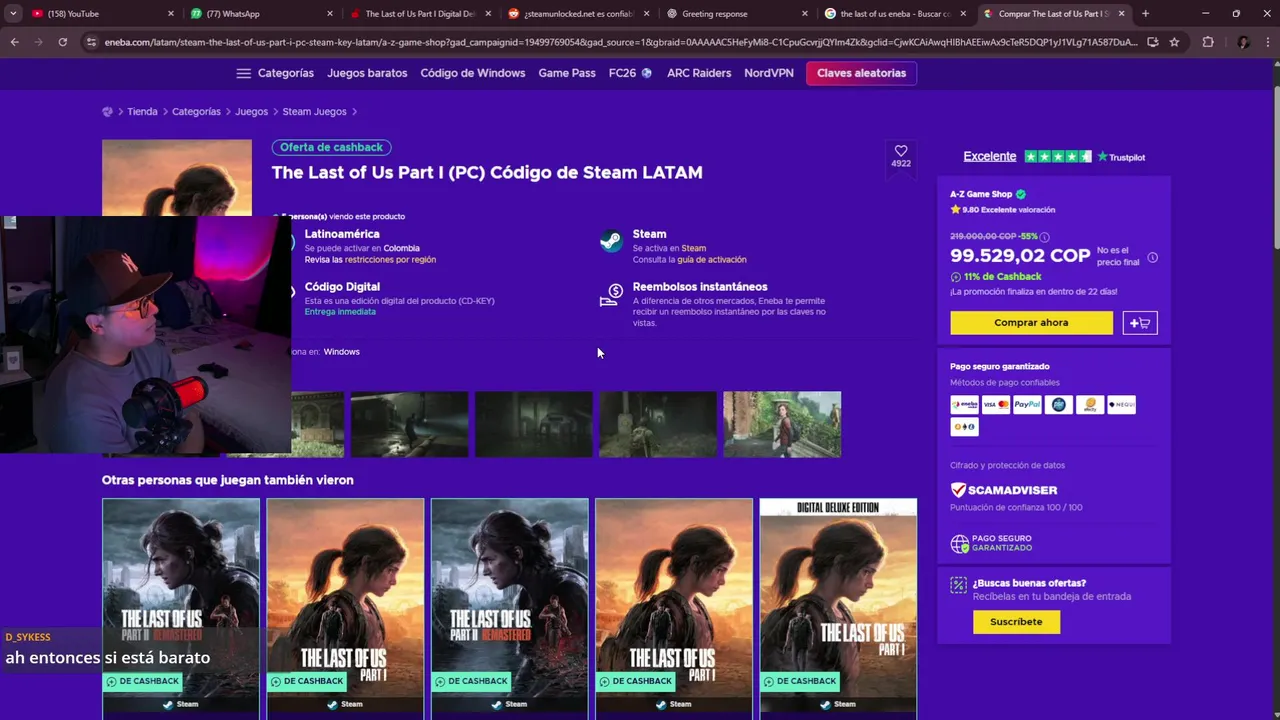Click the address bar URL field
Screen dimensions: 1280x720
tap(620, 42)
